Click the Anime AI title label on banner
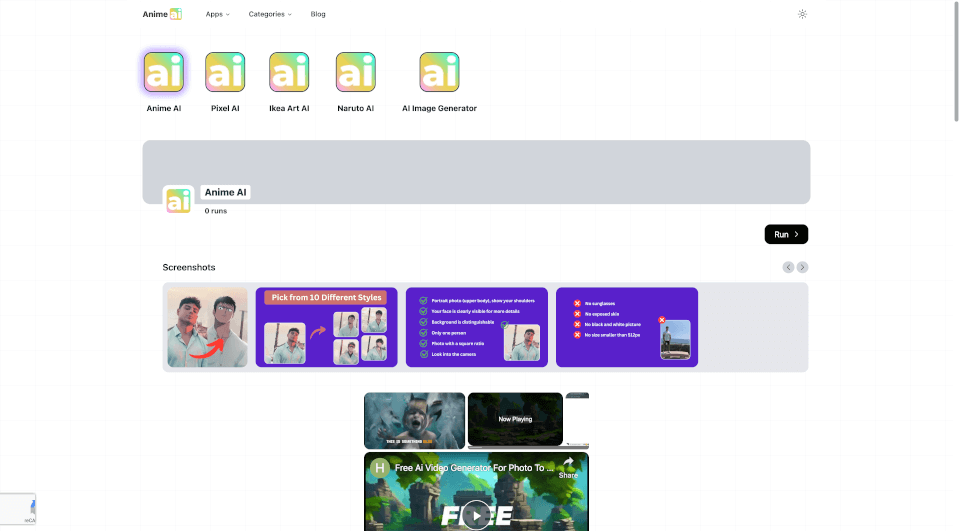This screenshot has height=531, width=960. (x=225, y=192)
